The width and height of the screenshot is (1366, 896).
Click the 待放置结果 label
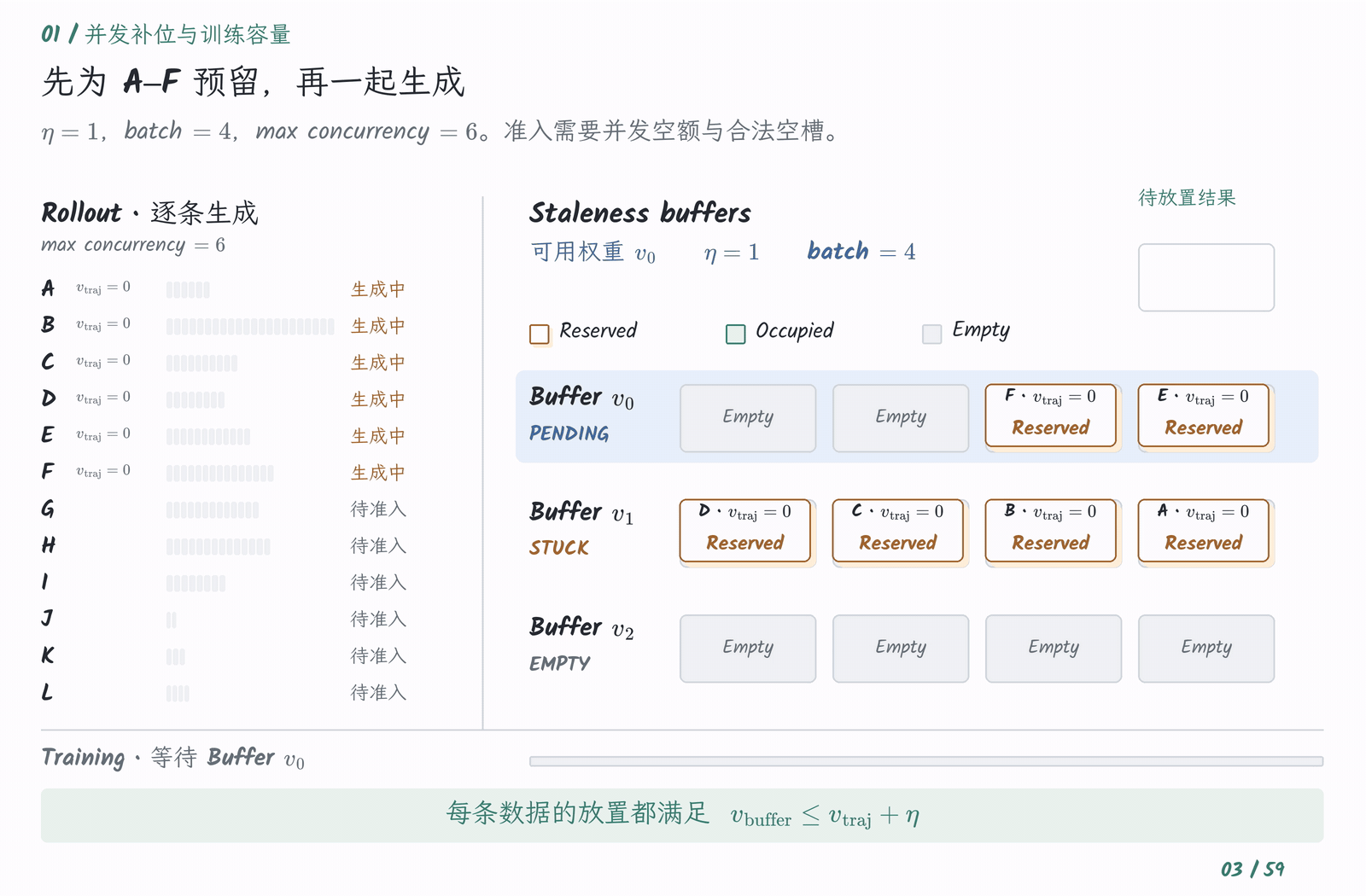point(1187,198)
